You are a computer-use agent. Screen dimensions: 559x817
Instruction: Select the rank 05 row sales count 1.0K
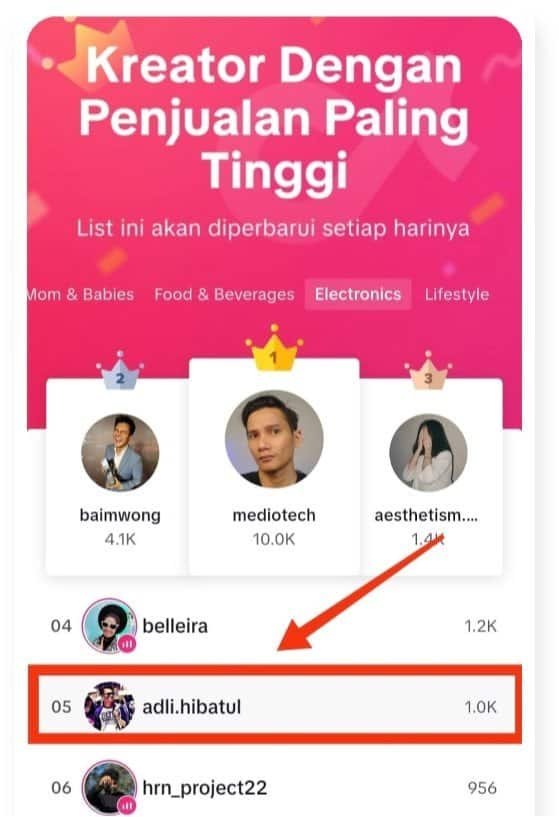click(480, 707)
